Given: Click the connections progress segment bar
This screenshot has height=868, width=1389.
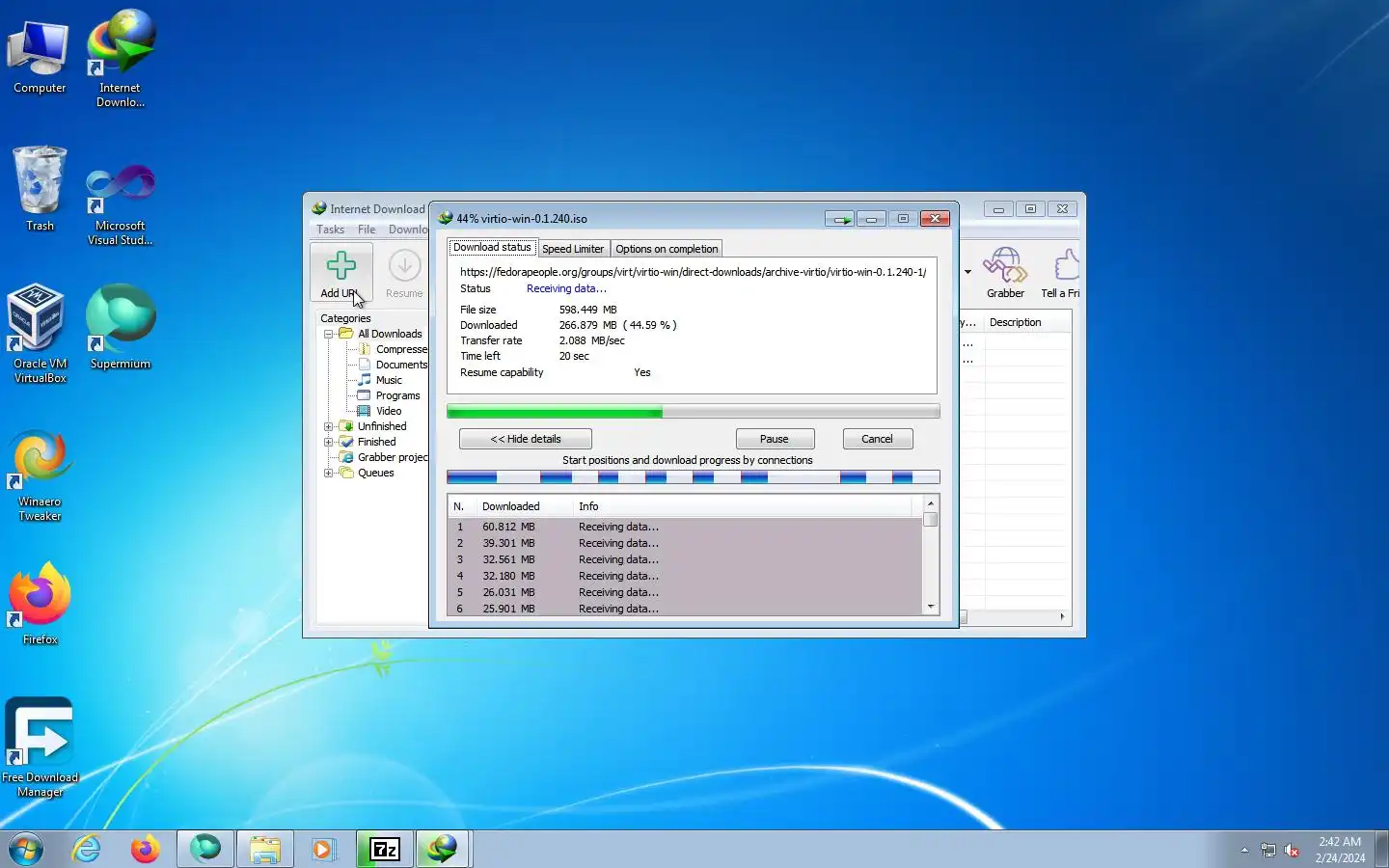Looking at the screenshot, I should [693, 477].
